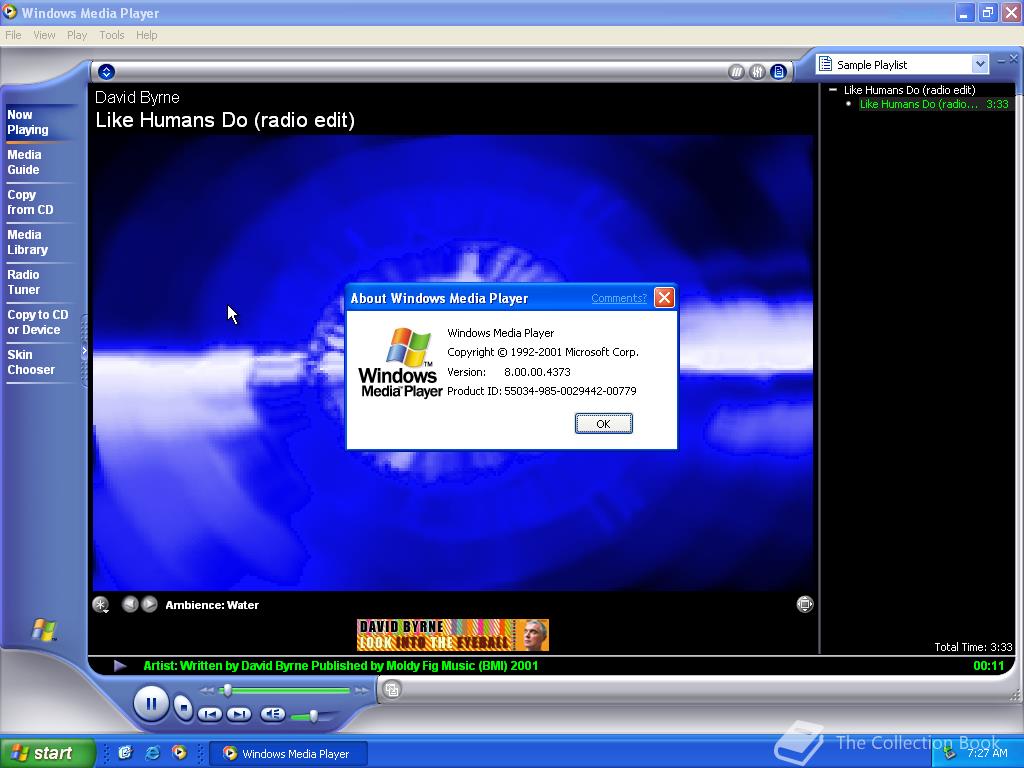Launch Internet Explorer from quick launch

(x=152, y=753)
